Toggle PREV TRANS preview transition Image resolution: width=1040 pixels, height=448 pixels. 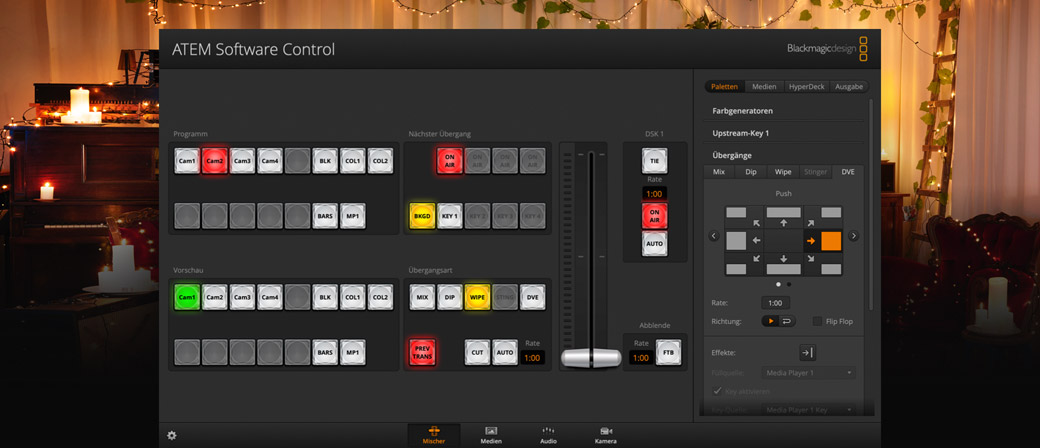pyautogui.click(x=422, y=352)
